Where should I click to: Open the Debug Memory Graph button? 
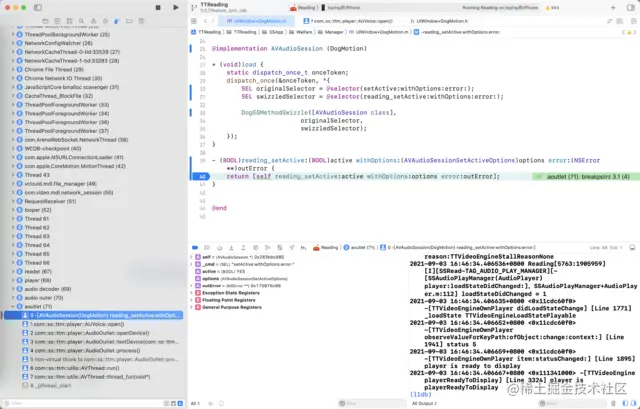tap(268, 247)
